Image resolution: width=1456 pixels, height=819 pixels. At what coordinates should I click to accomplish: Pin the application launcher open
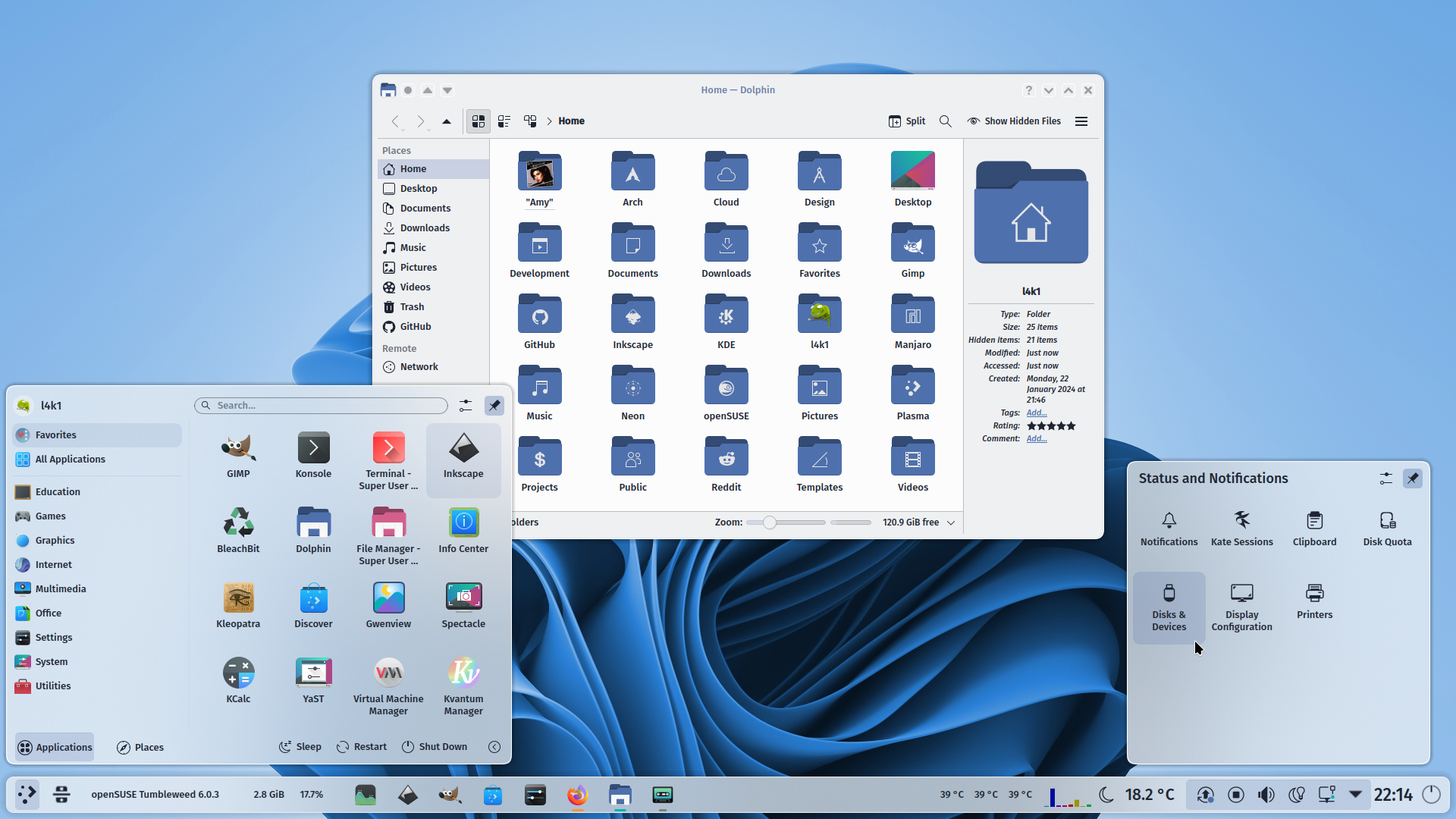point(494,406)
